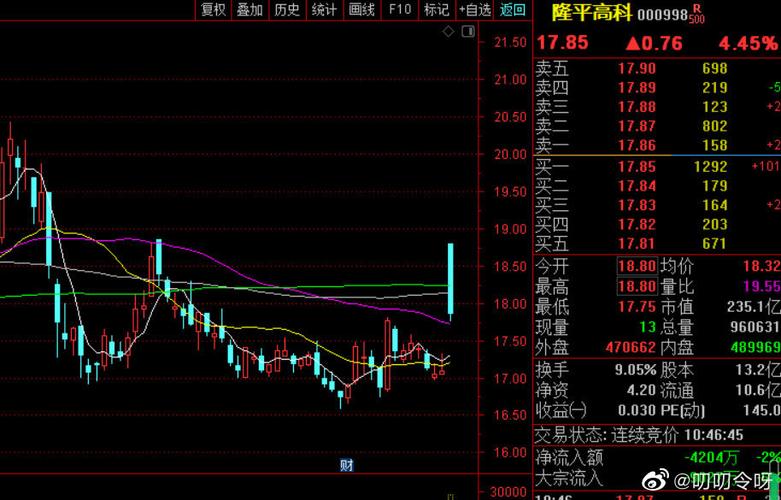Image resolution: width=781 pixels, height=500 pixels.
Task: Select the 标记 mark button
Action: [x=436, y=9]
